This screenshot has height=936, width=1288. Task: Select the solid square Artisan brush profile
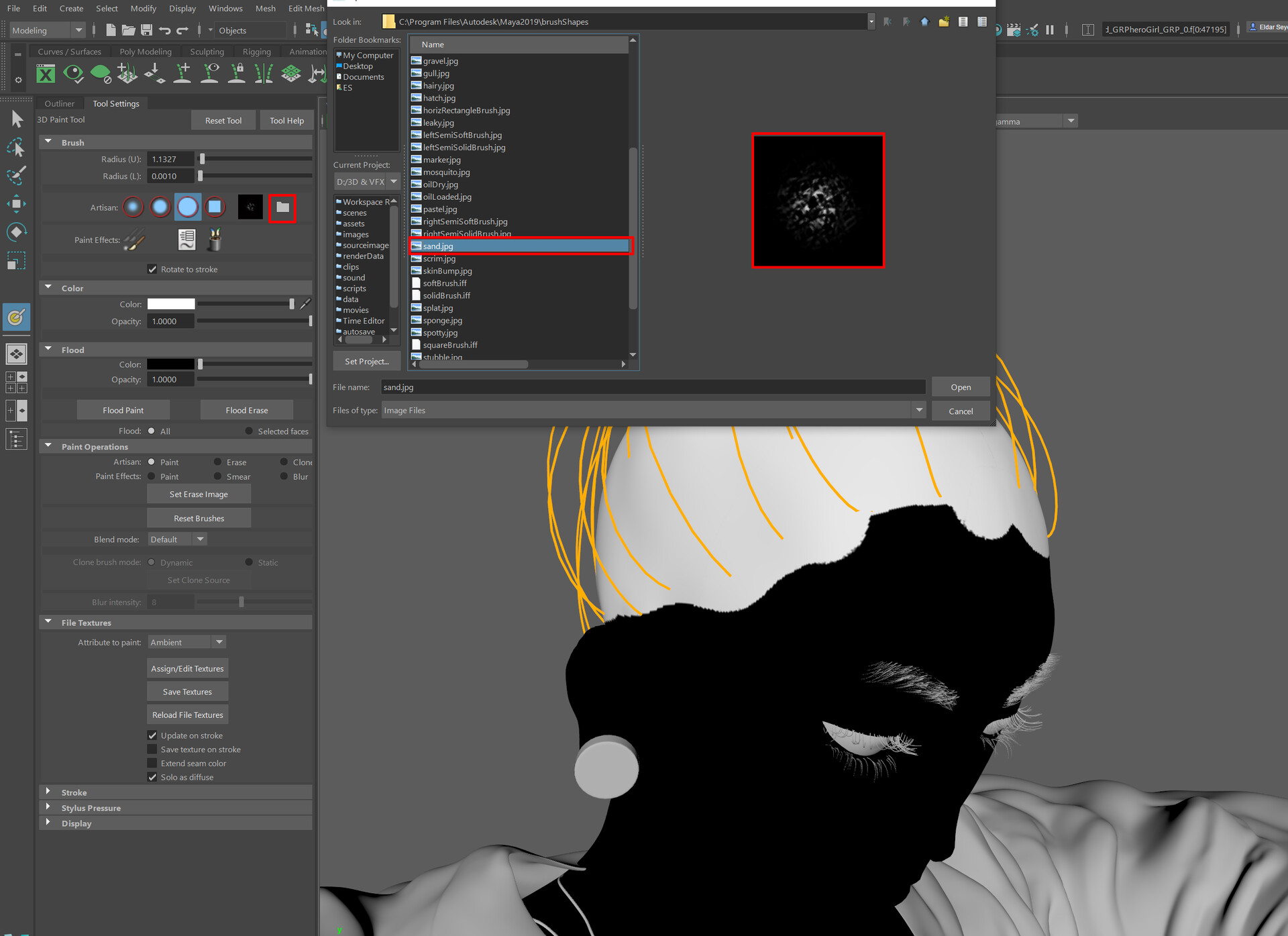[x=215, y=207]
